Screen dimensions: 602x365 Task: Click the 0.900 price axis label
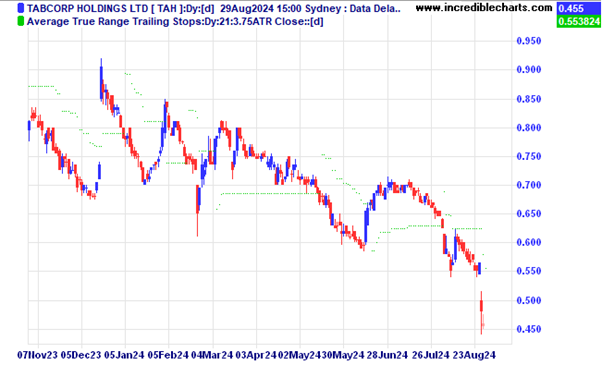[x=529, y=69]
